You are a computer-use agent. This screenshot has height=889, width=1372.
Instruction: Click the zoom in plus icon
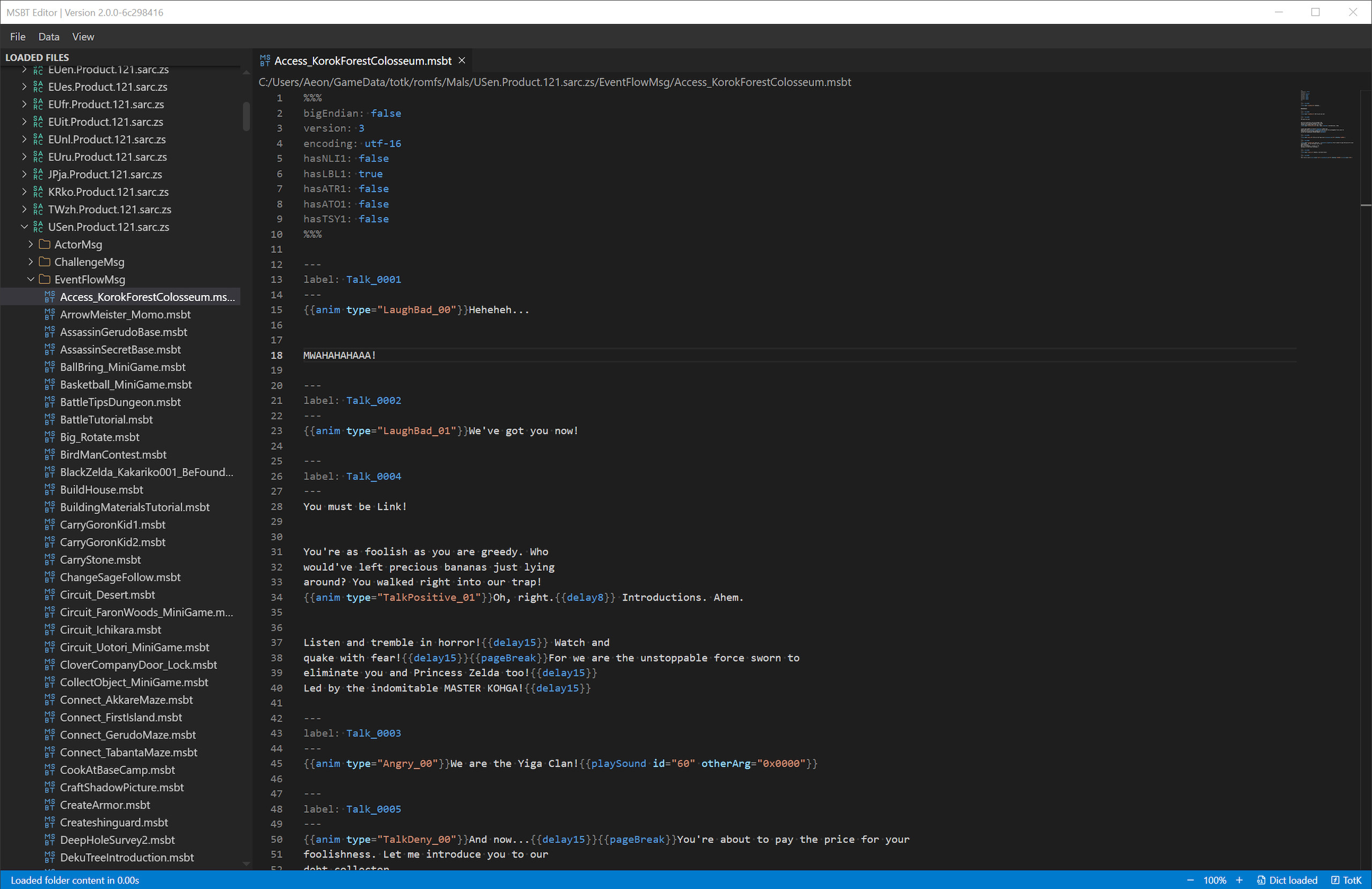pos(1239,880)
